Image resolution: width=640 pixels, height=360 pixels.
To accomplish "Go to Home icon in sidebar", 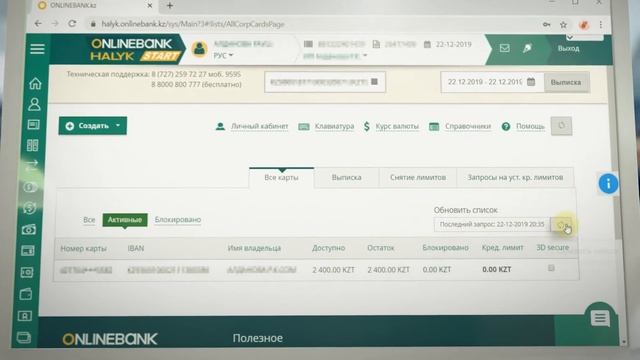I will tap(35, 83).
